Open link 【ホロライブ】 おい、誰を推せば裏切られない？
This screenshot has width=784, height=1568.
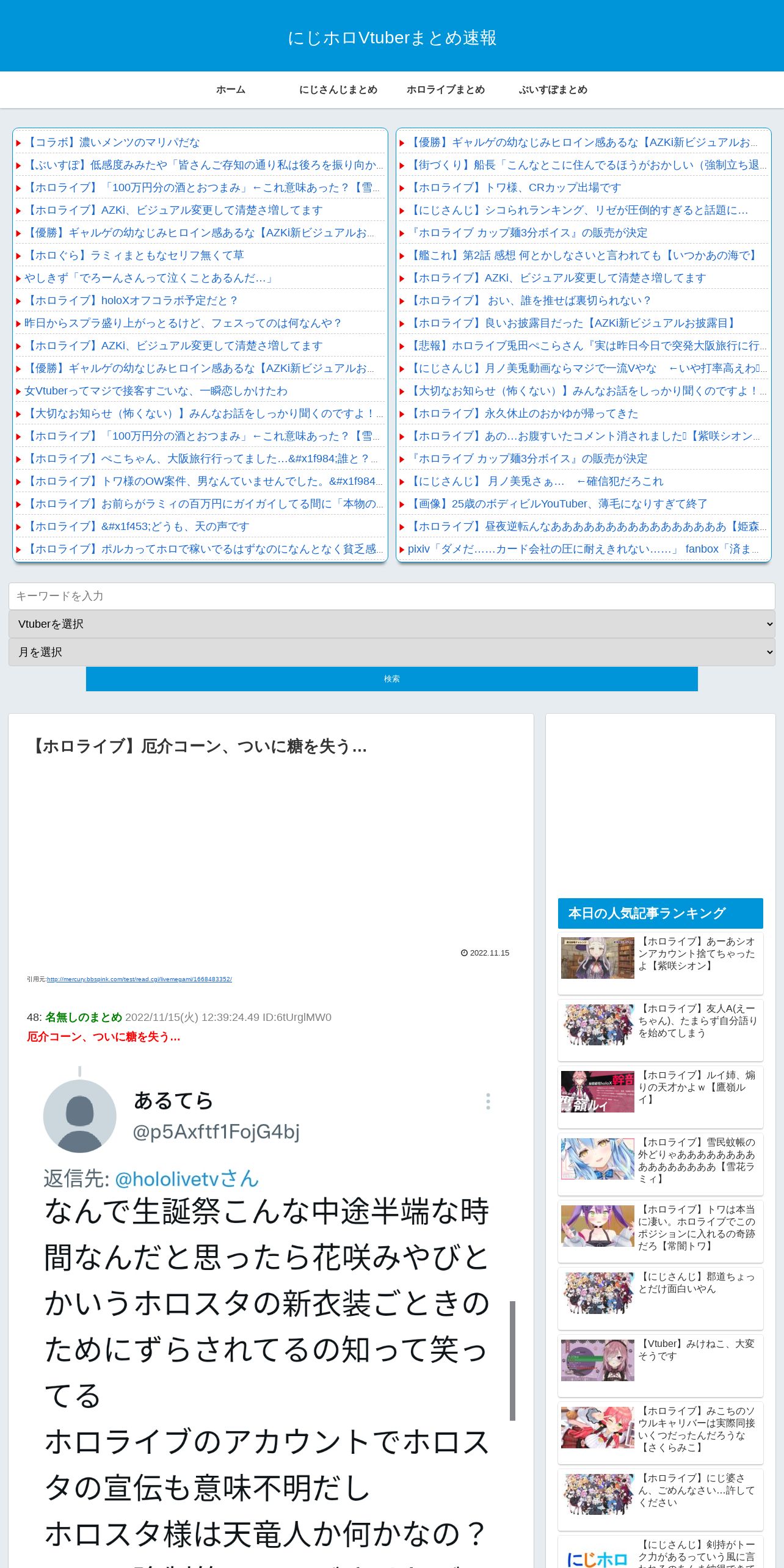point(529,300)
